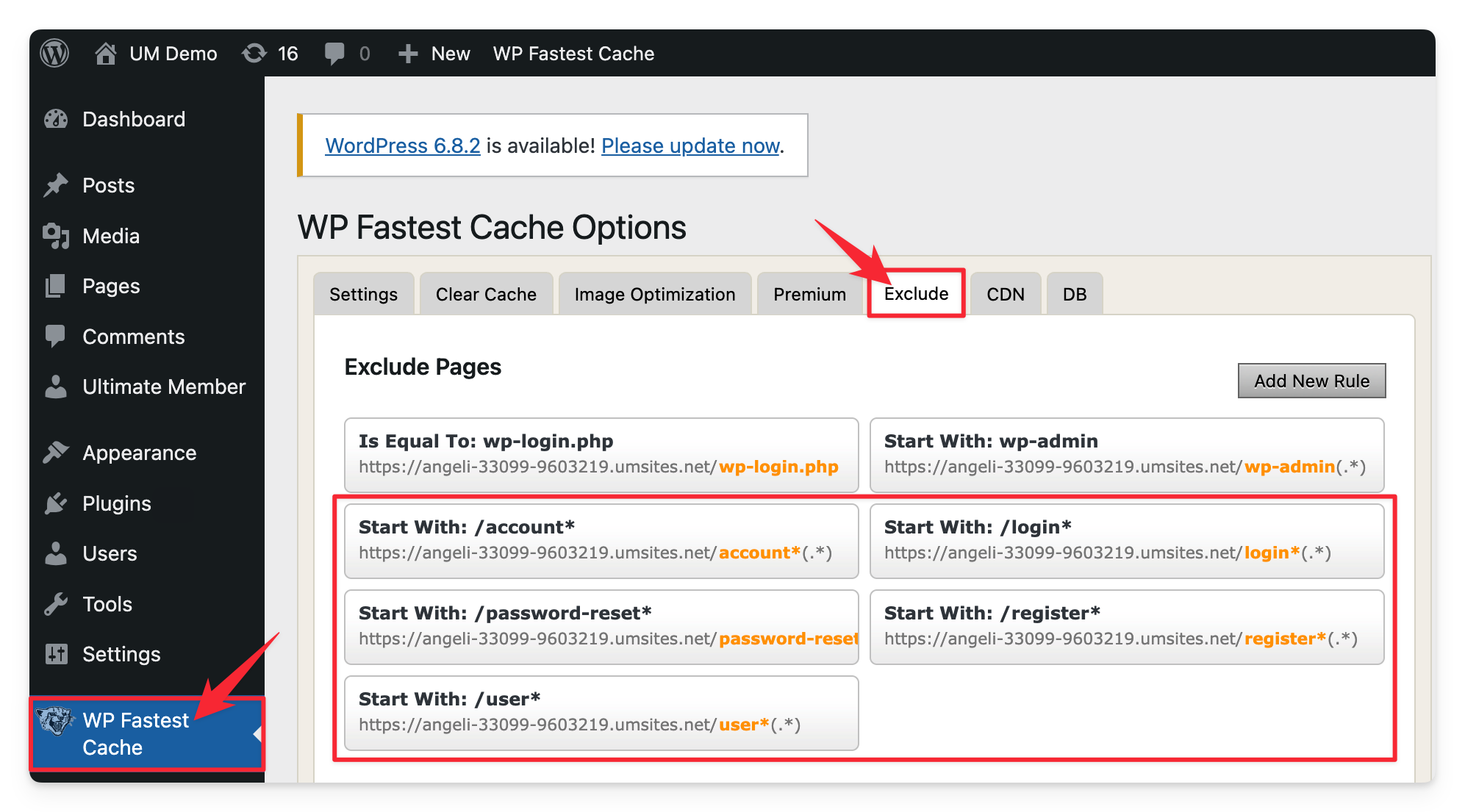Switch to the CDN tab
The image size is (1465, 812).
pos(1006,294)
